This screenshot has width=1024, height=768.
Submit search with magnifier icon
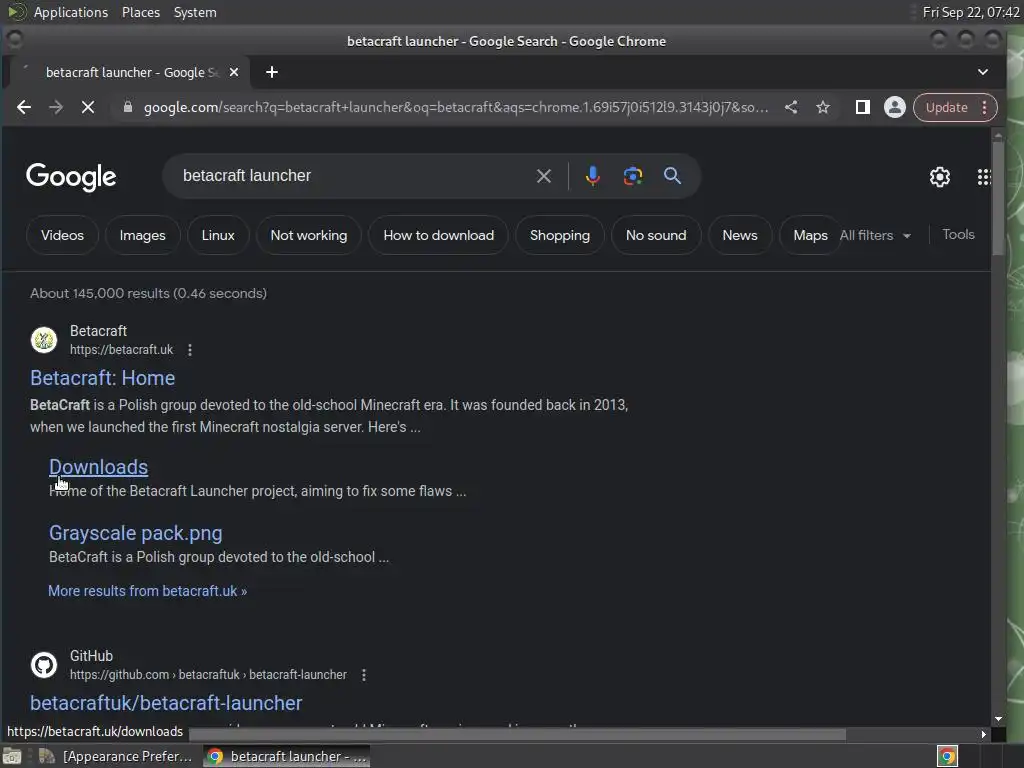pos(672,176)
